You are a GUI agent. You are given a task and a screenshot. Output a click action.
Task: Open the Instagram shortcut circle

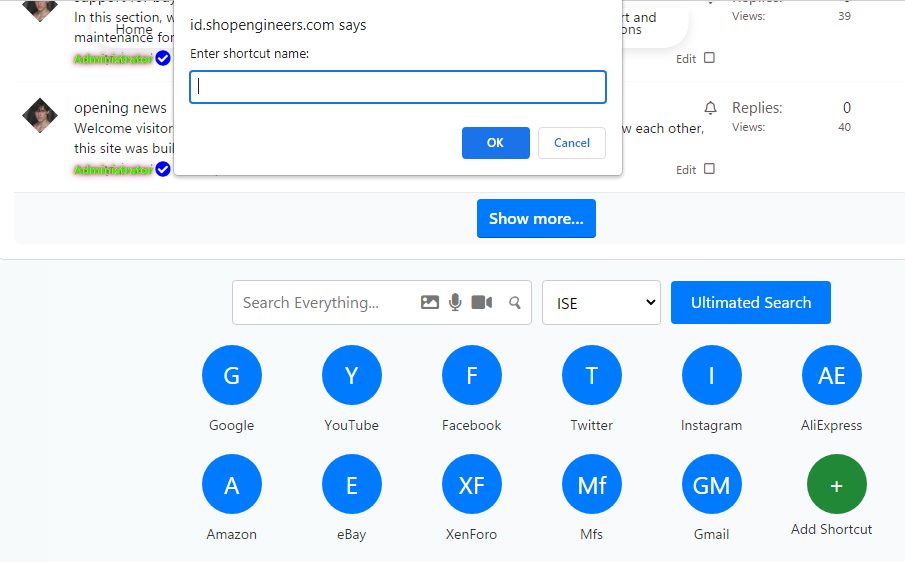(x=712, y=375)
